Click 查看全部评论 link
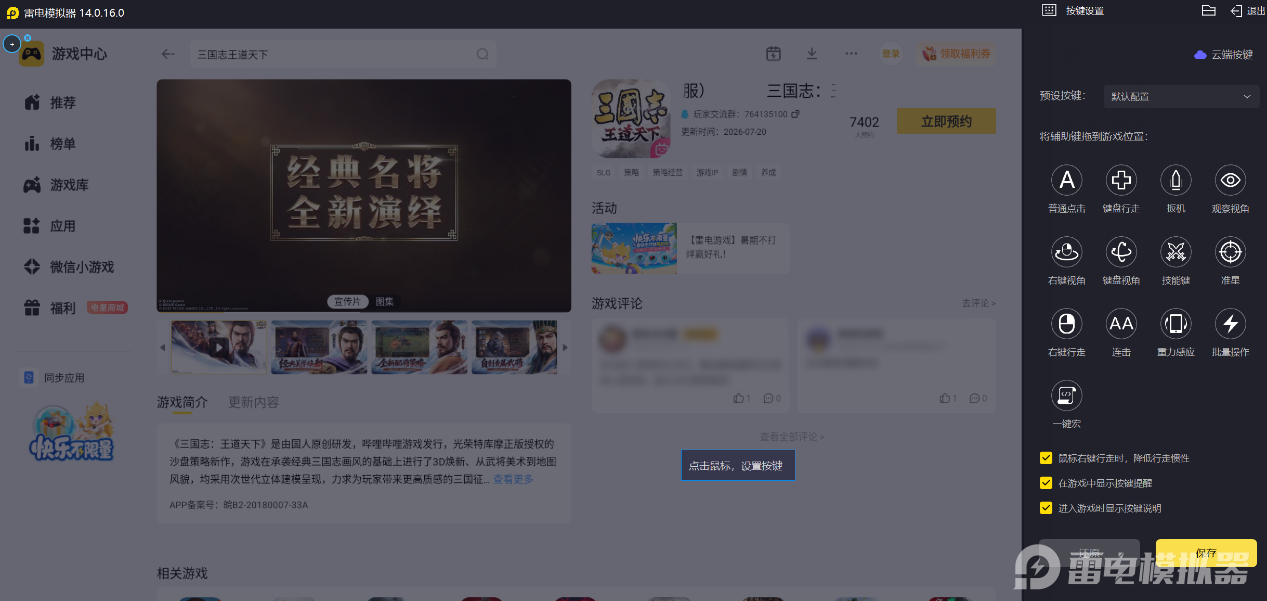The image size is (1267, 601). pyautogui.click(x=792, y=436)
